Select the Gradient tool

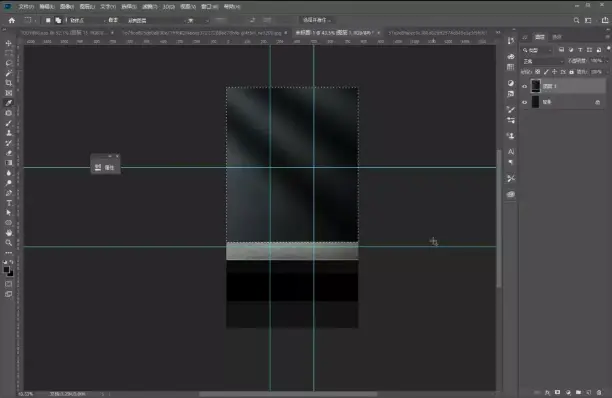(x=9, y=163)
